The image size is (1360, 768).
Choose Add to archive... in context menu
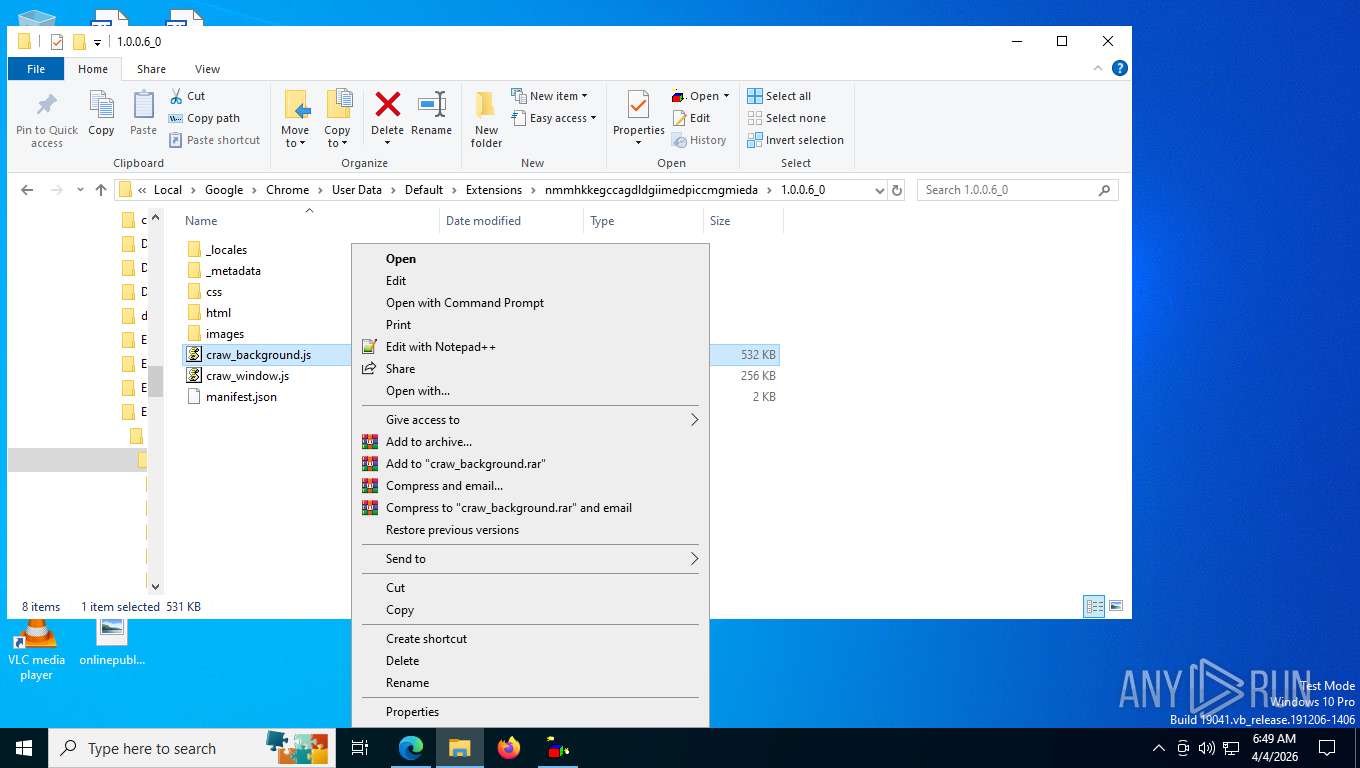pyautogui.click(x=530, y=442)
